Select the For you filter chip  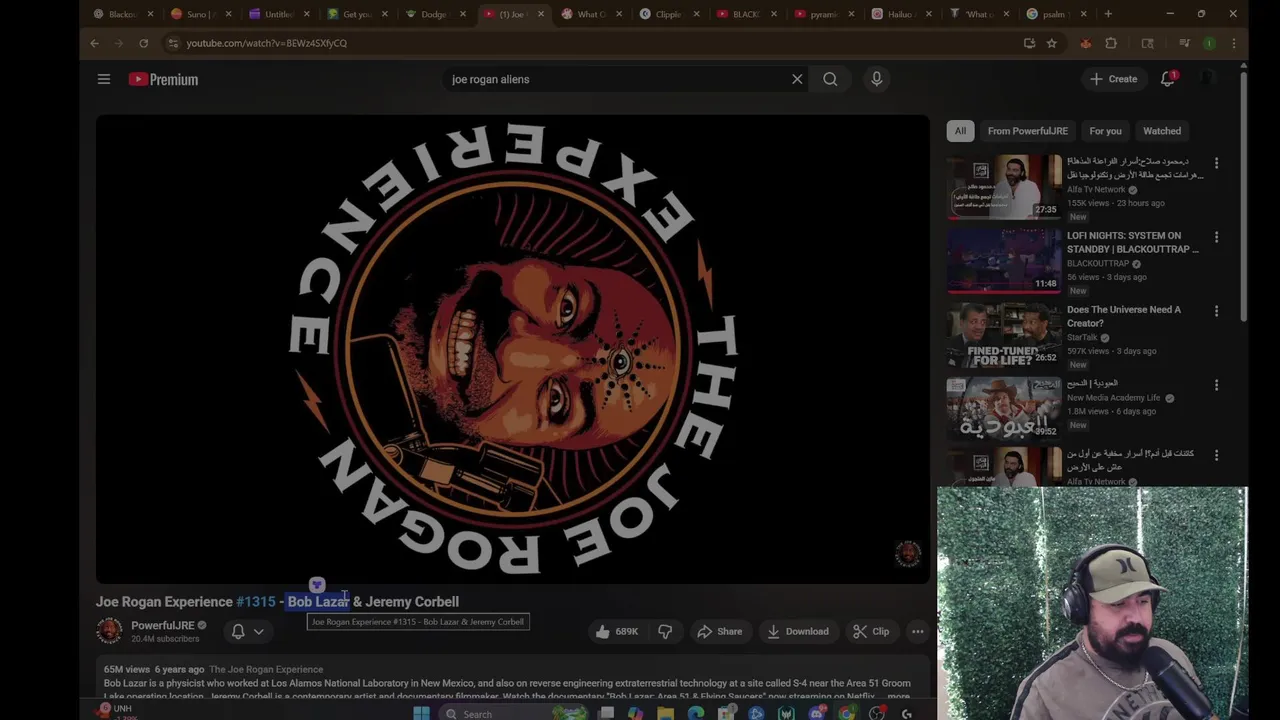point(1105,131)
